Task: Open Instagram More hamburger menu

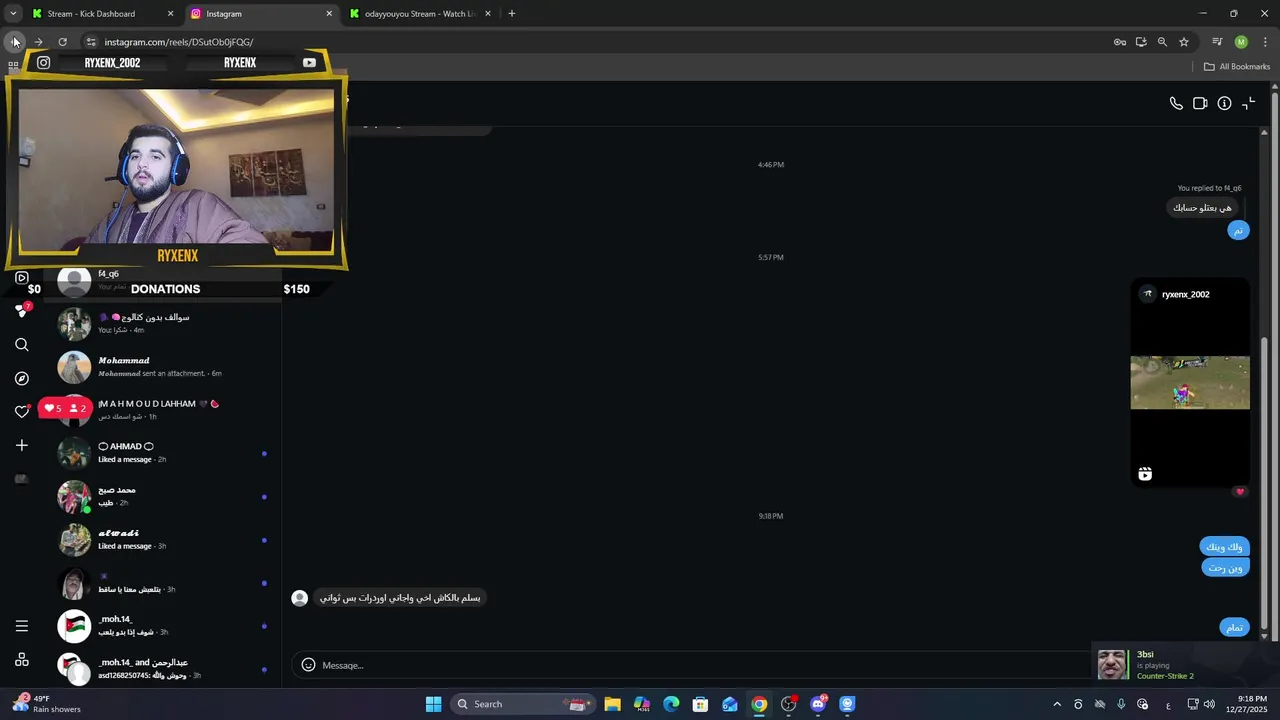Action: pyautogui.click(x=22, y=626)
